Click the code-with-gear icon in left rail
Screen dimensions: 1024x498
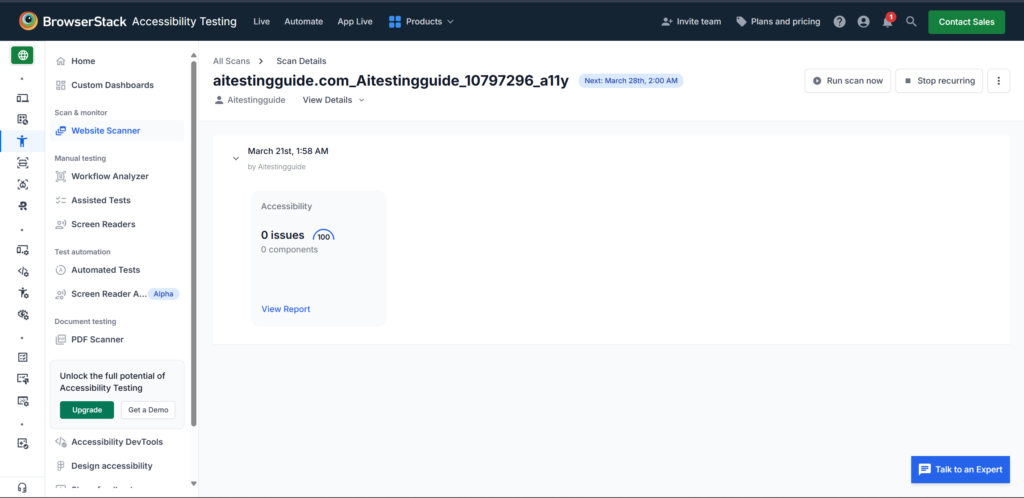pos(23,272)
